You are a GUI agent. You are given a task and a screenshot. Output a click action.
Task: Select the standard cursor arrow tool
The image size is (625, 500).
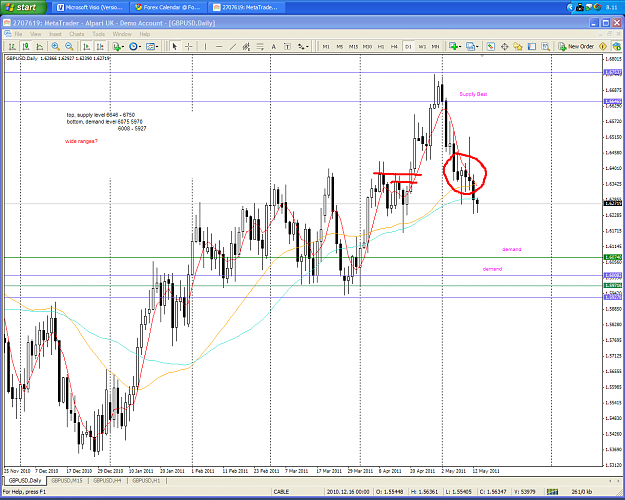[174, 47]
